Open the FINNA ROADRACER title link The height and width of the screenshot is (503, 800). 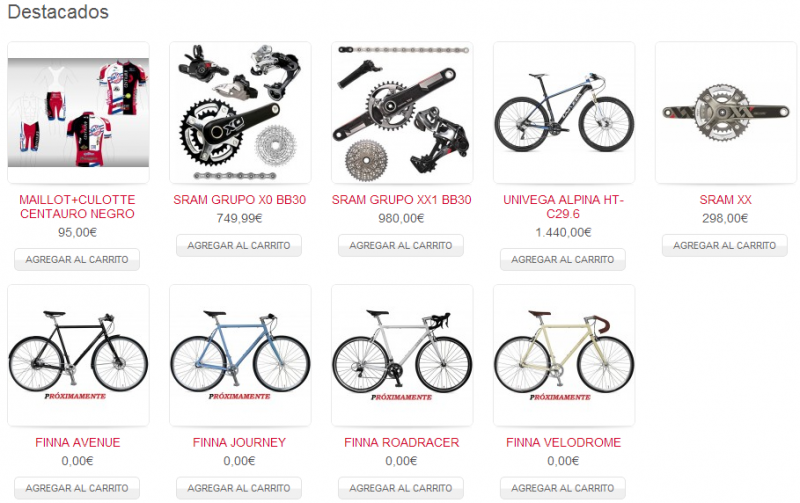tap(402, 442)
